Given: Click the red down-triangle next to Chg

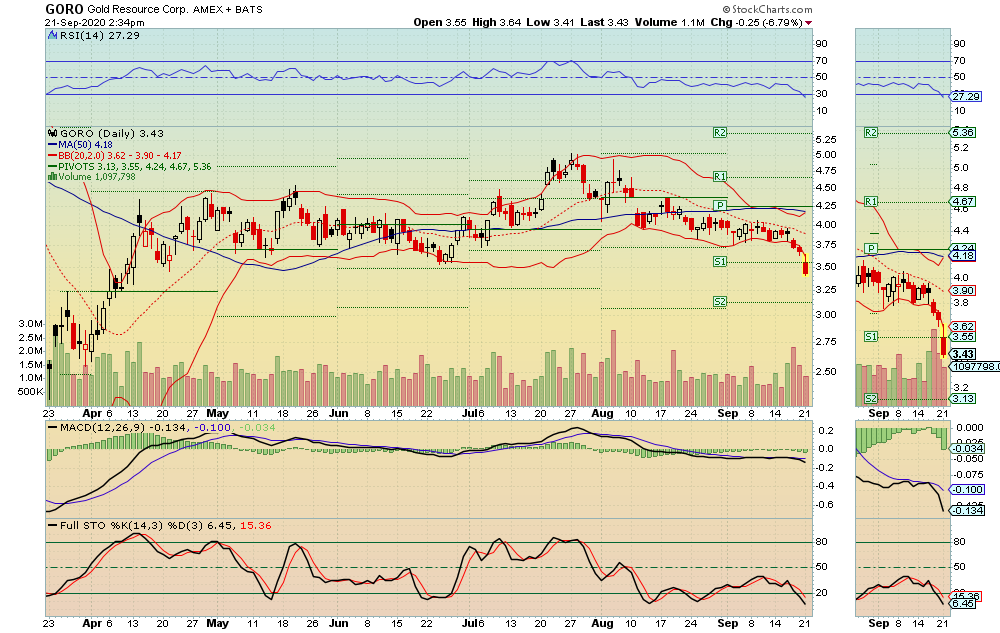Looking at the screenshot, I should [x=809, y=23].
